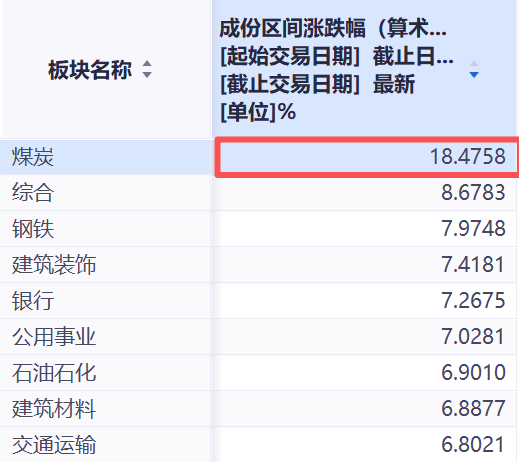Select the 石油石化 sector cell
Screen dimensions: 519x462
pyautogui.click(x=105, y=373)
